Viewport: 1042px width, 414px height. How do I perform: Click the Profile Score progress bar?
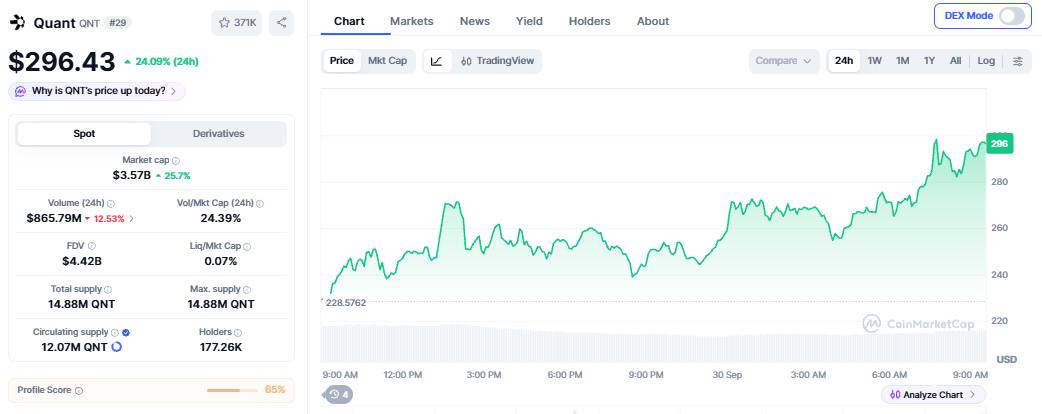[232, 390]
